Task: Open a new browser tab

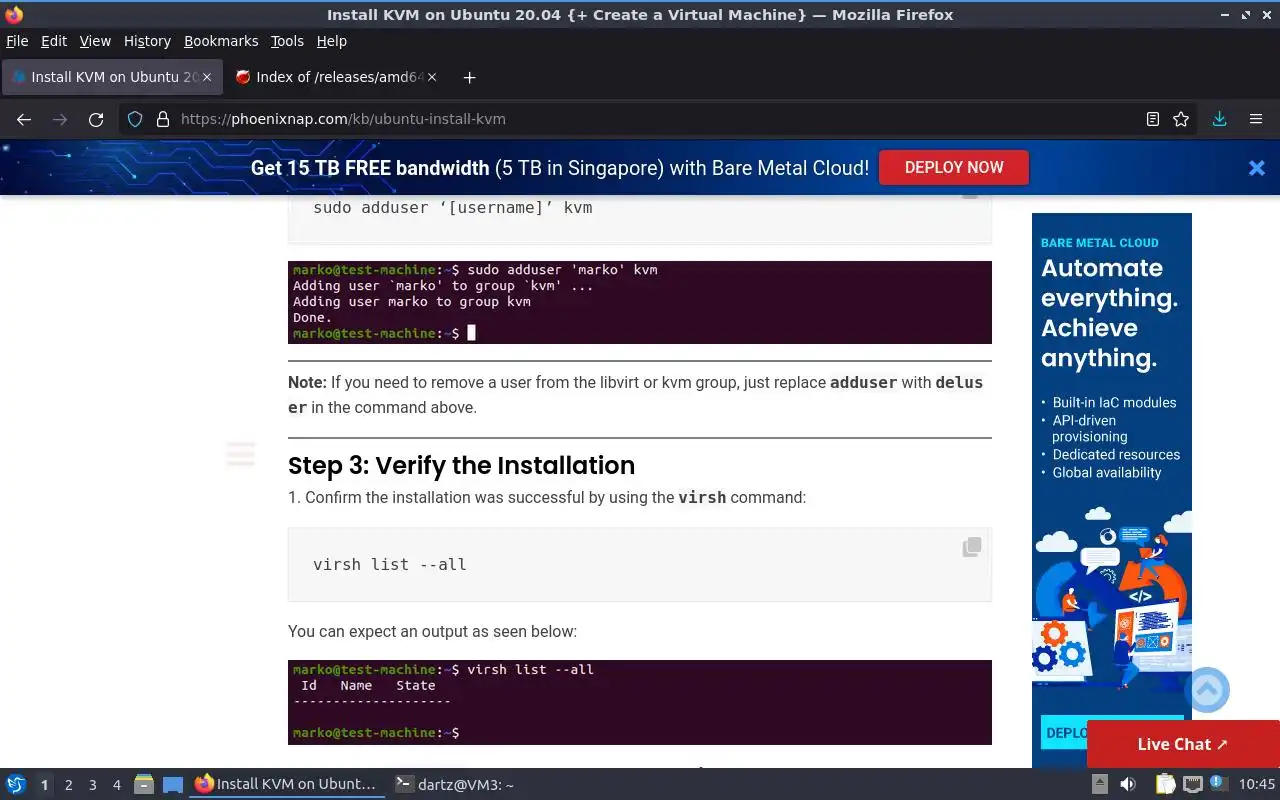Action: pyautogui.click(x=469, y=77)
